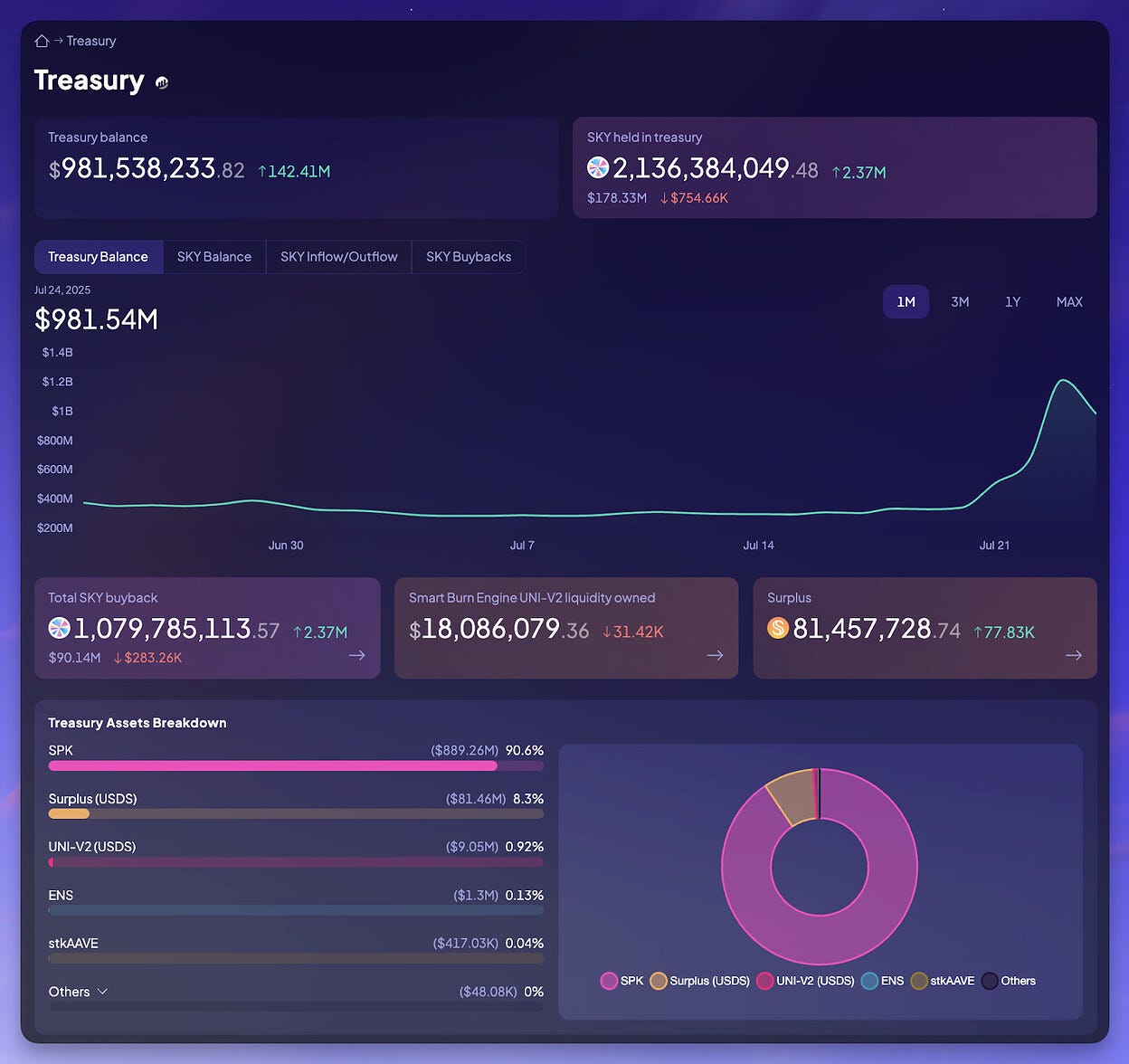Toggle Others legend item in chart
The width and height of the screenshot is (1129, 1064).
coord(1009,981)
